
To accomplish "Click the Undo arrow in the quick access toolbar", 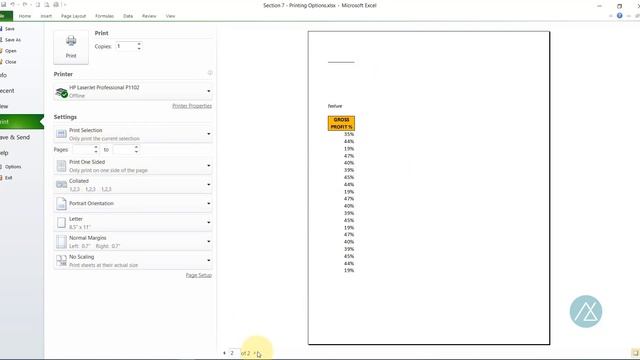I will [x=13, y=5].
